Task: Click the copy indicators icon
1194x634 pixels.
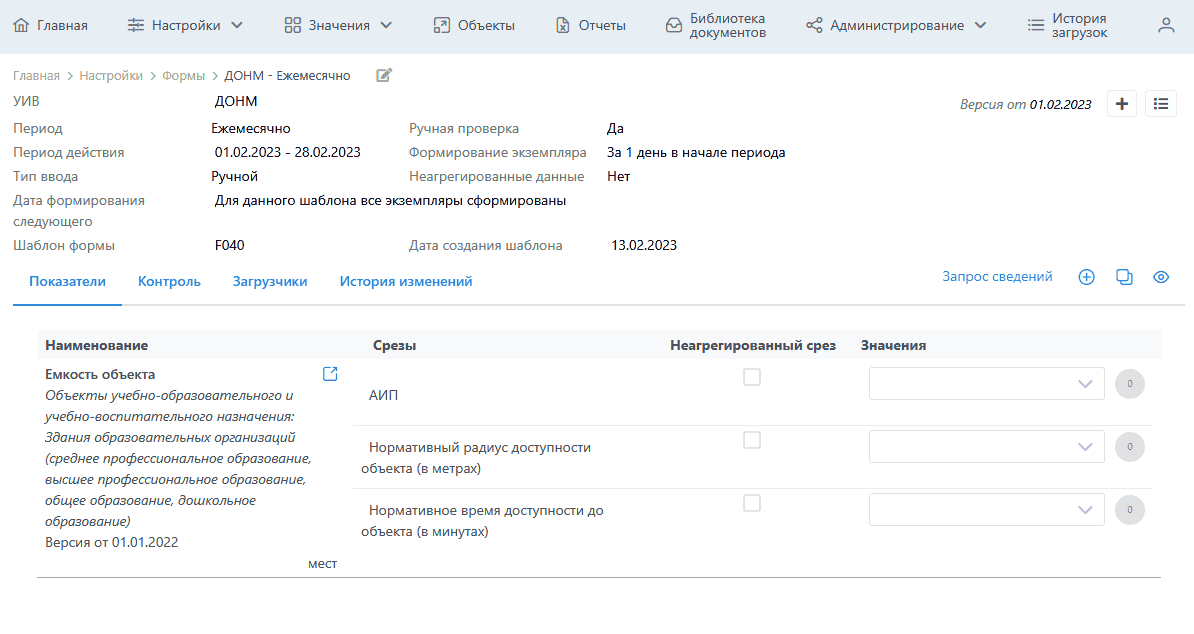Action: (x=1124, y=277)
